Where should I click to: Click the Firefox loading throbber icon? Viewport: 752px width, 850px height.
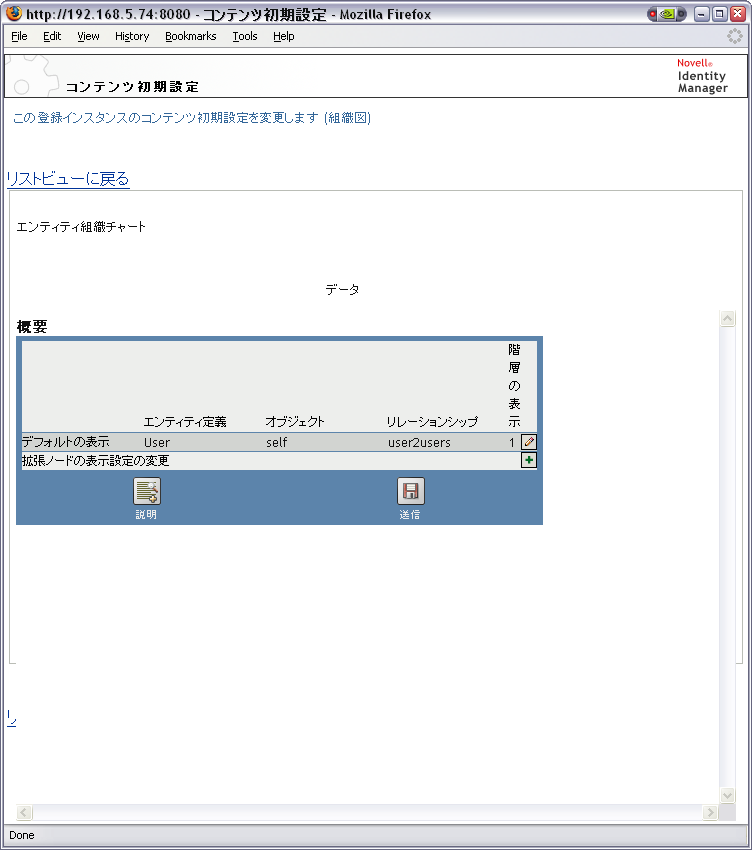(x=735, y=36)
